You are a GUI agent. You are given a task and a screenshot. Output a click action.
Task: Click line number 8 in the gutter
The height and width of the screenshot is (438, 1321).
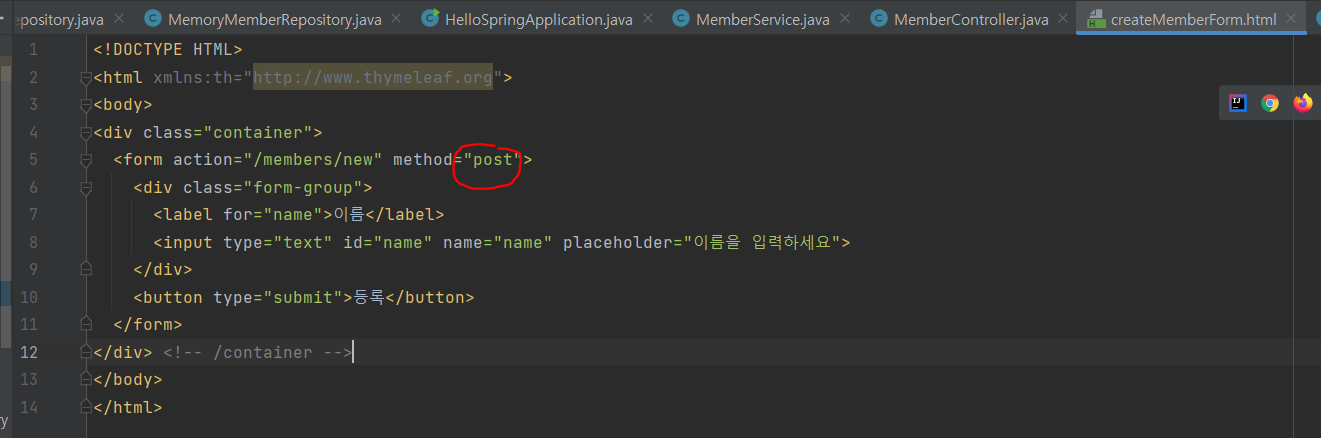[34, 242]
